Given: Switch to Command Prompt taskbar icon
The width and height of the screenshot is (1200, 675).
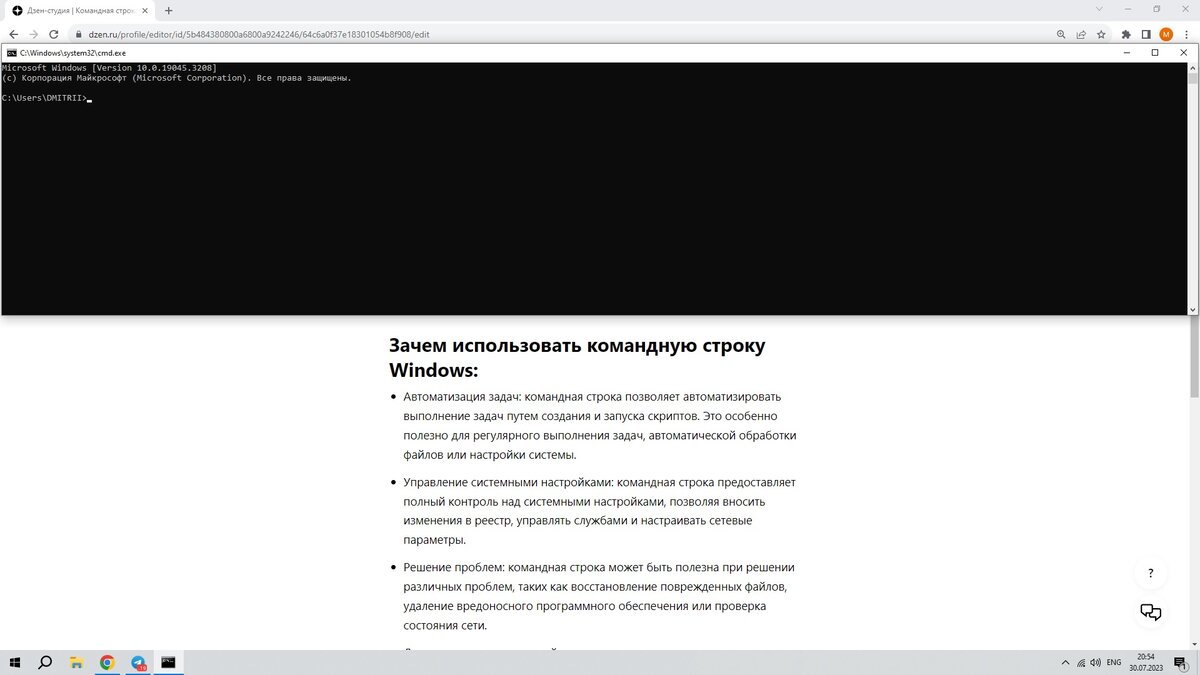Looking at the screenshot, I should 169,662.
